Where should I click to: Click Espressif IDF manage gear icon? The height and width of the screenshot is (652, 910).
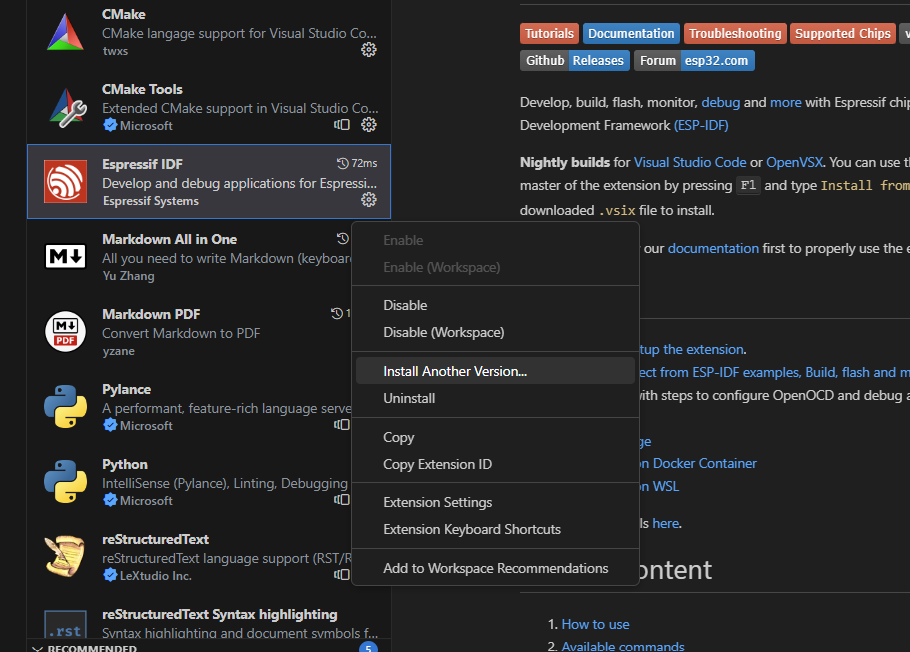pos(369,200)
